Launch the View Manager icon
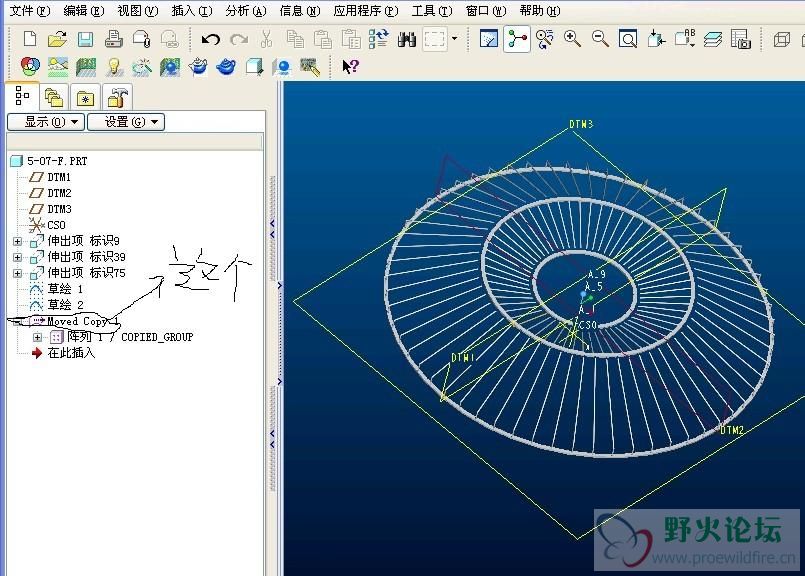 coord(740,39)
